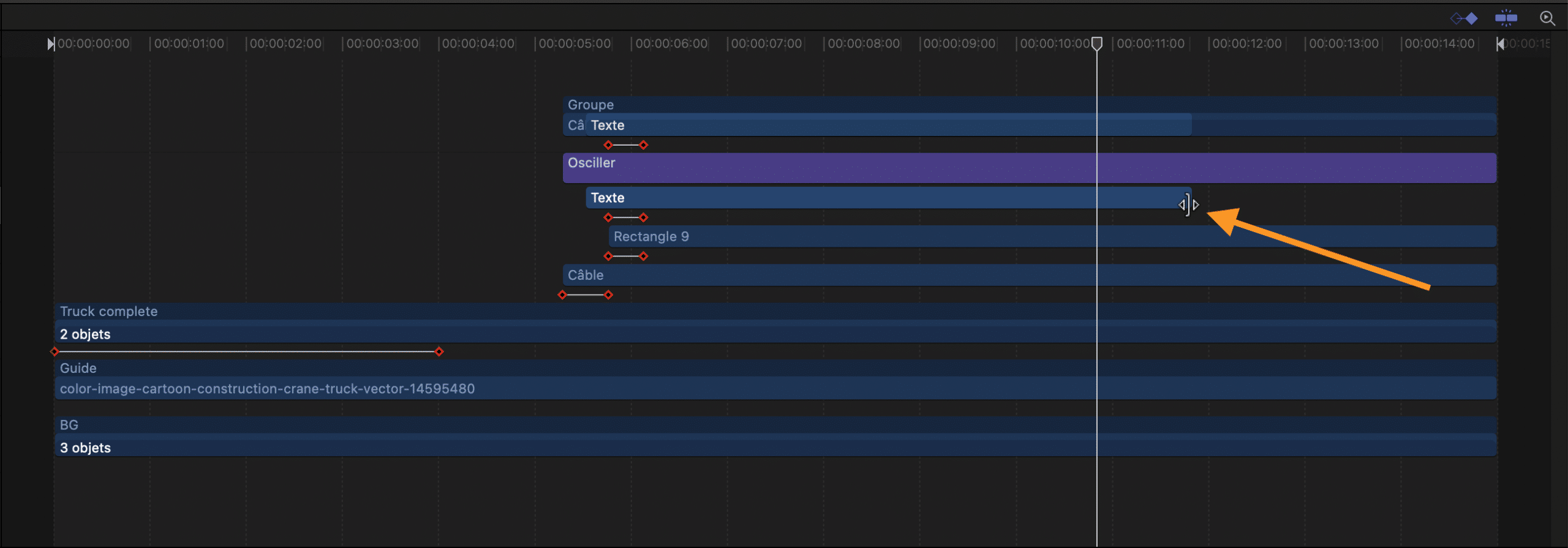Screen dimensions: 1568x548
Task: Select the purple Osciller behavior bar
Action: pos(1030,168)
